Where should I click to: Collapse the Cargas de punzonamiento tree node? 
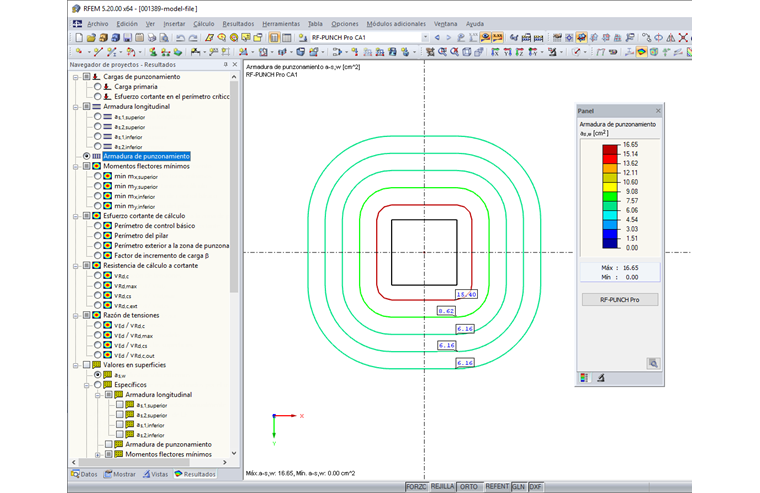[x=76, y=77]
